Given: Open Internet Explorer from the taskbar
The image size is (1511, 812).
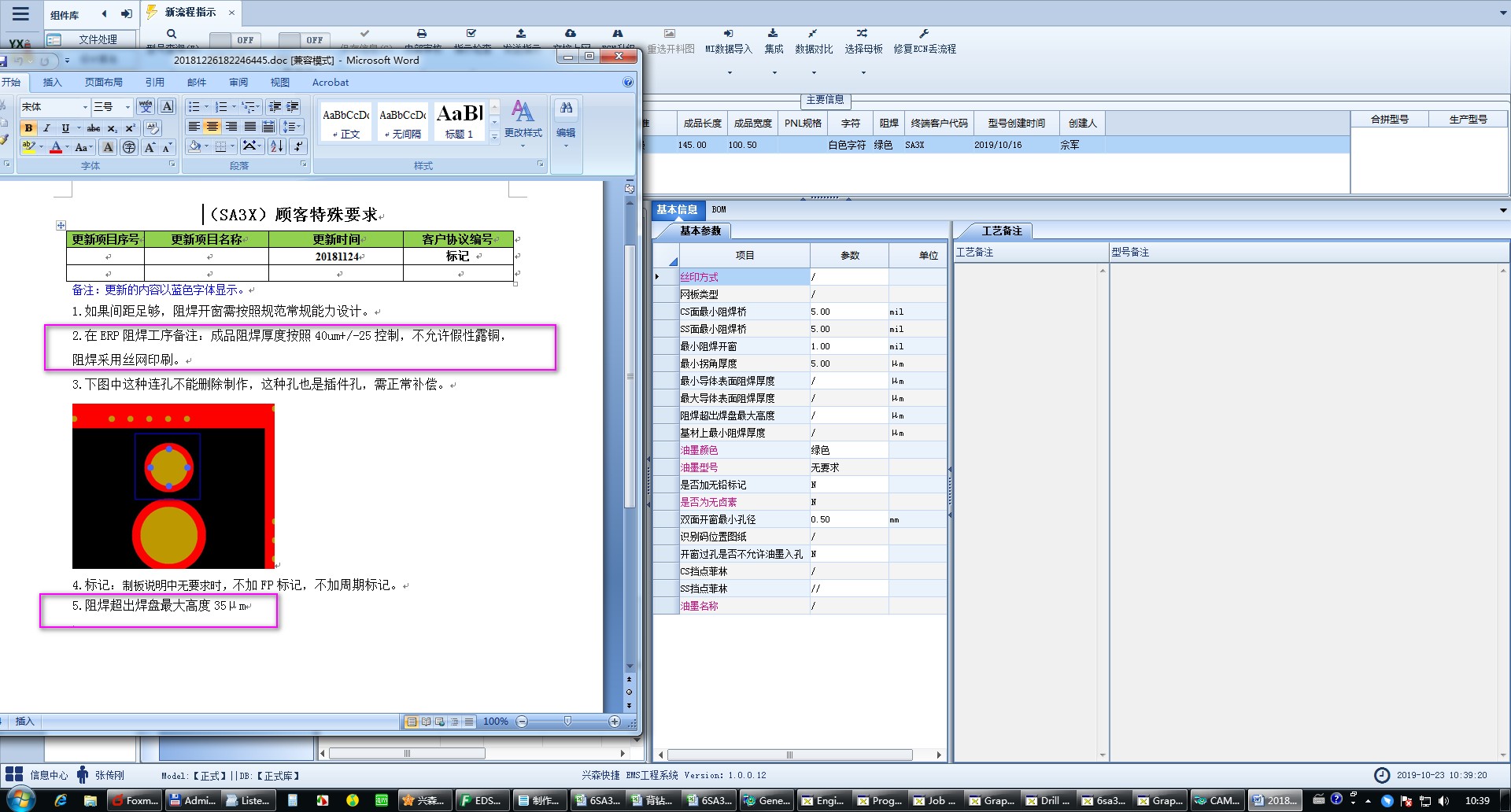Looking at the screenshot, I should (x=61, y=801).
